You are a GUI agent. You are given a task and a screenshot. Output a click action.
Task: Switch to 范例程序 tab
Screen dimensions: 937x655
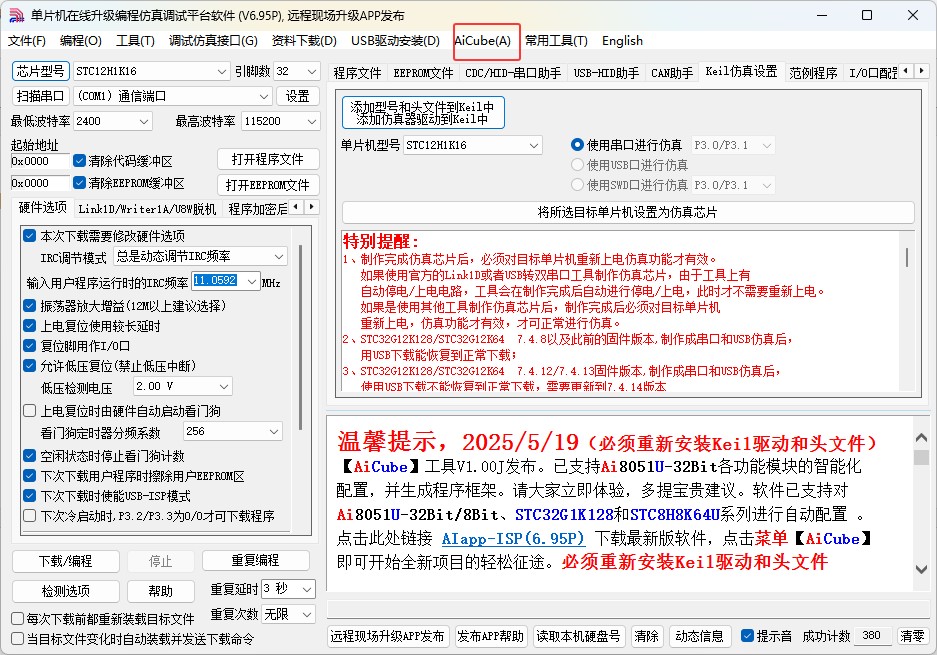[813, 73]
